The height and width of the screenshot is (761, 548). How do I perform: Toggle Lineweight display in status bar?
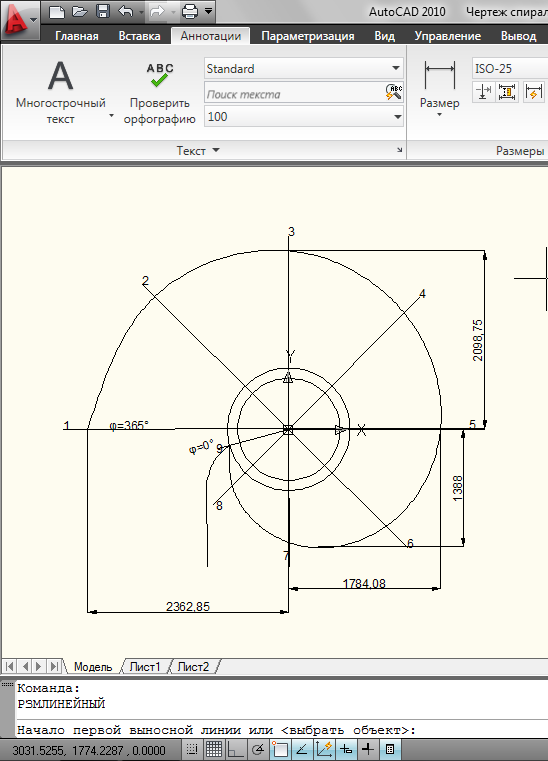pos(368,750)
